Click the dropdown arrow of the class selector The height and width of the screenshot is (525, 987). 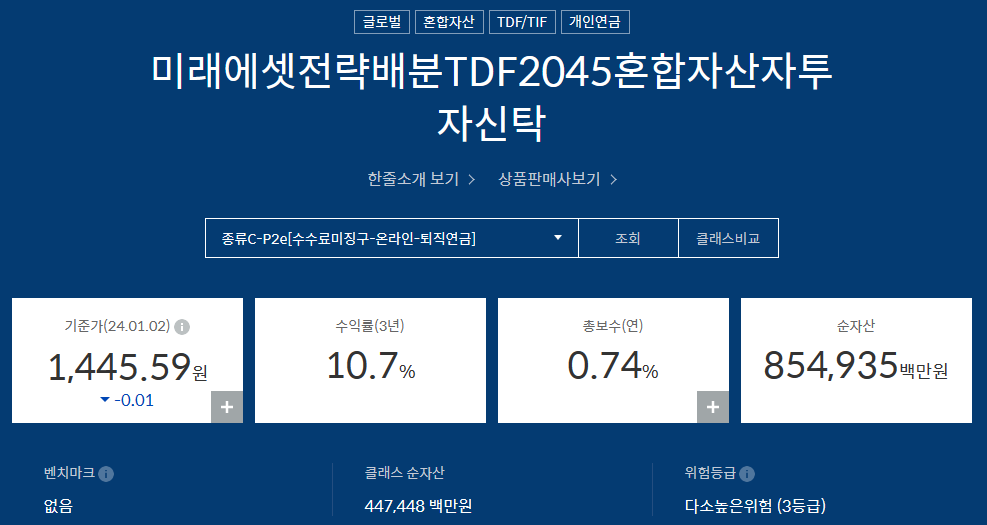[557, 238]
